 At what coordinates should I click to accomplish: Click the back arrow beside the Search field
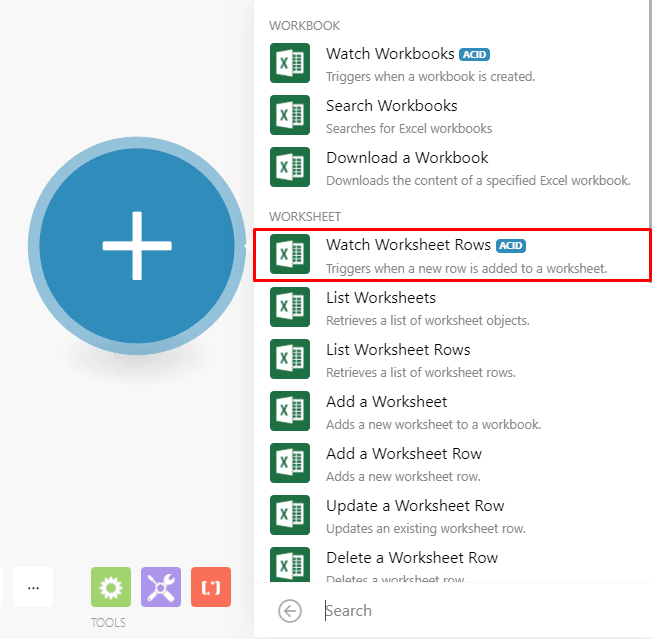(290, 611)
